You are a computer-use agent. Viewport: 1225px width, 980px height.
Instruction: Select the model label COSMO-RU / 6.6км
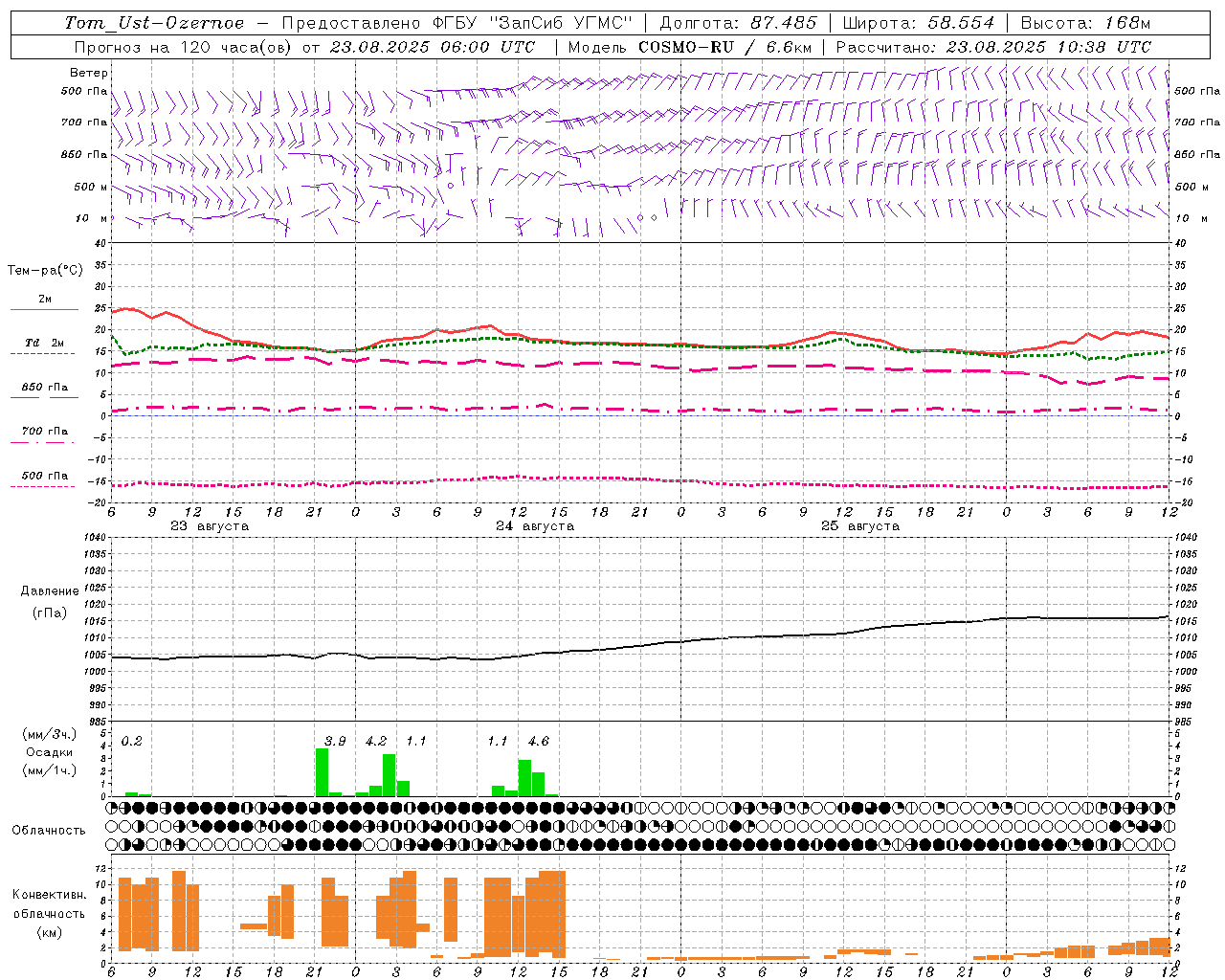pyautogui.click(x=724, y=47)
